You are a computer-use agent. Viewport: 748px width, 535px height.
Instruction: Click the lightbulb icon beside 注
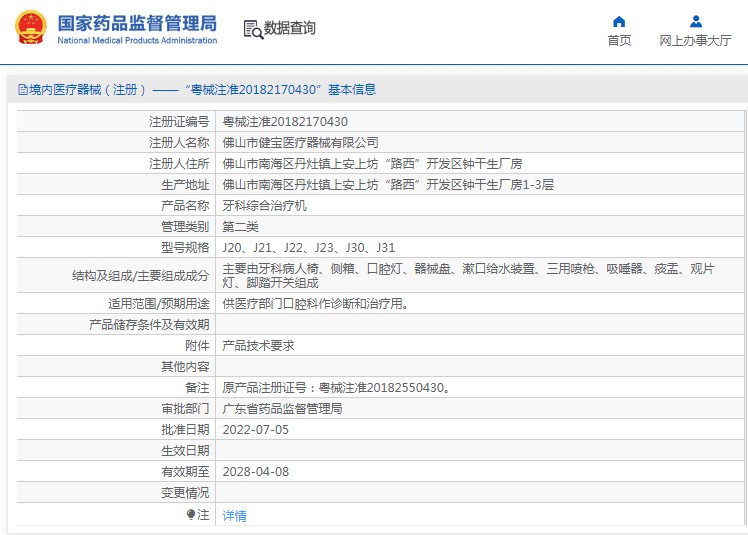coord(191,514)
